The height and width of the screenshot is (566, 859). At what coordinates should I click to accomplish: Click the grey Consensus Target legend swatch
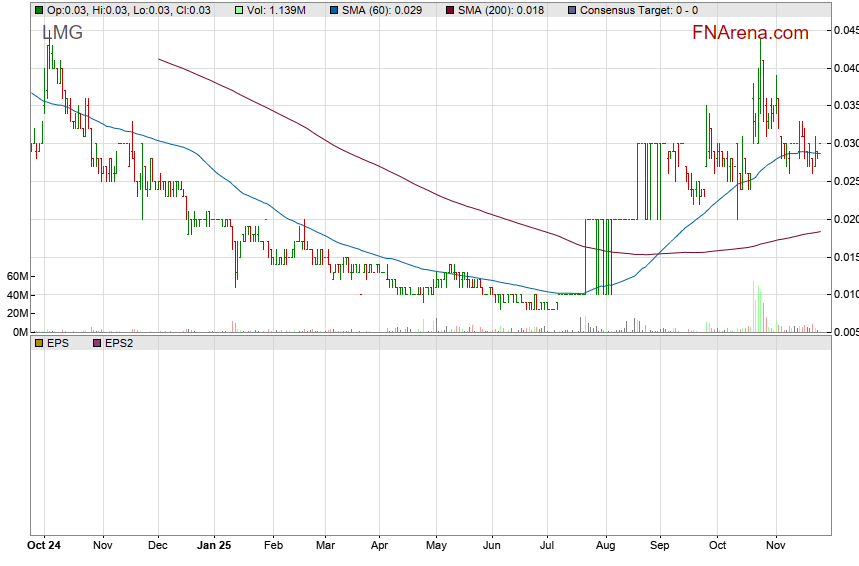click(571, 10)
